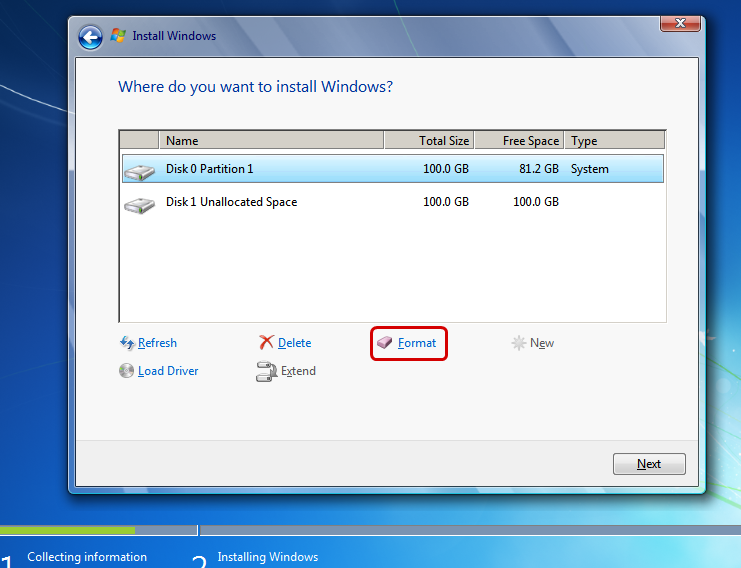
Task: Sort by the Type column header
Action: click(x=615, y=141)
